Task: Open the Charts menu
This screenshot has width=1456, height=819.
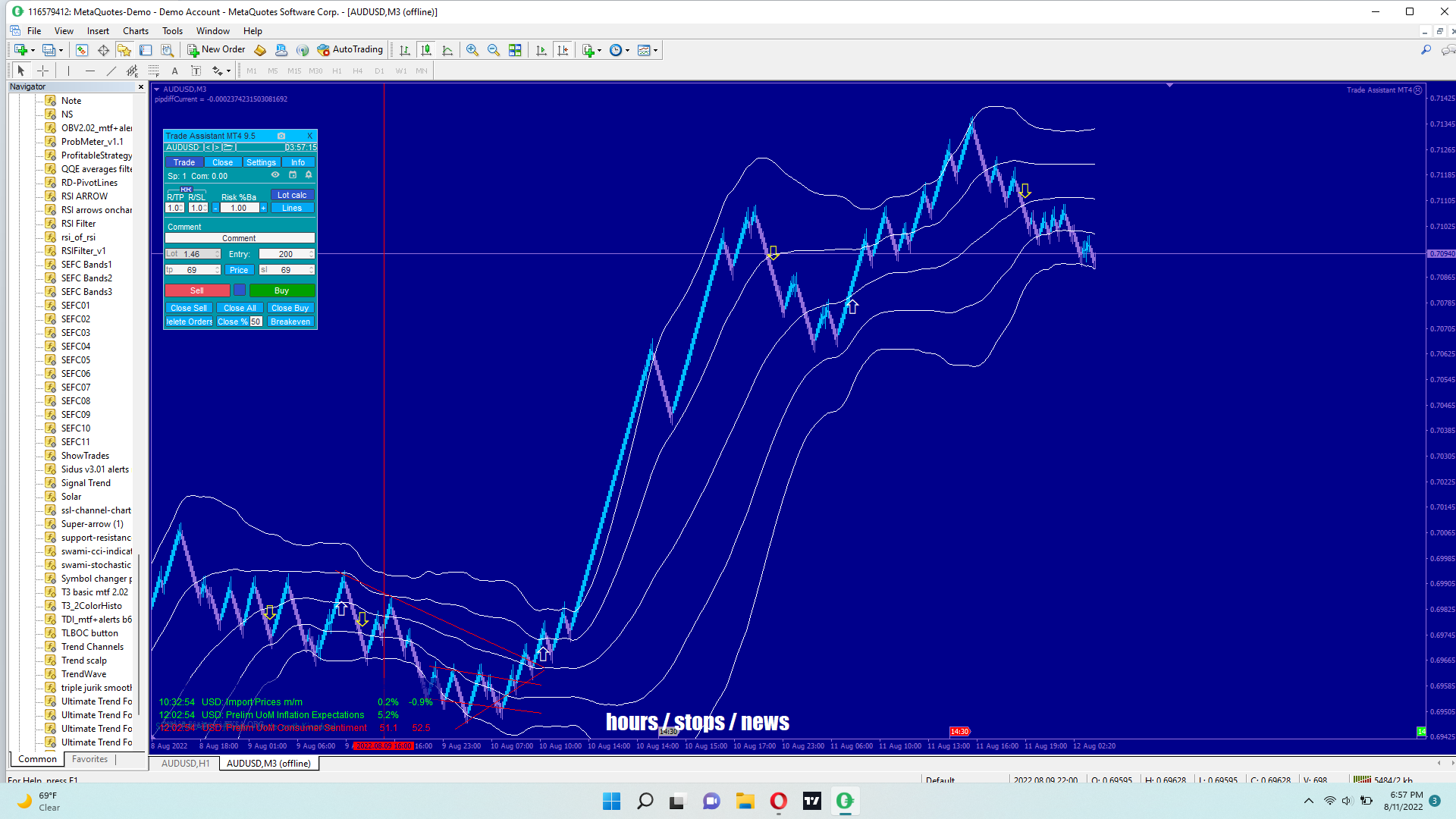Action: point(135,31)
